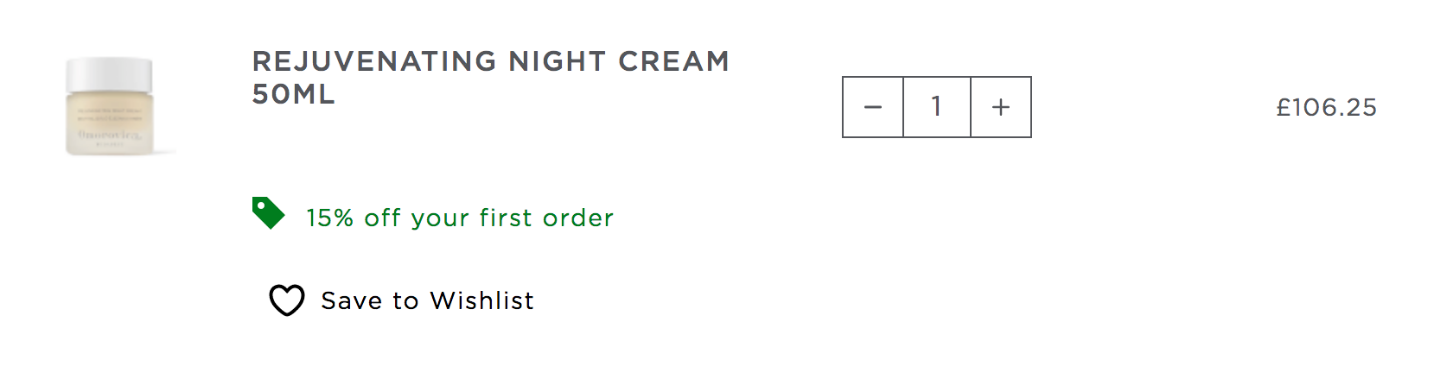Viewport: 1440px width, 385px height.
Task: Click the price tag symbol beside discount text
Action: pos(268,213)
